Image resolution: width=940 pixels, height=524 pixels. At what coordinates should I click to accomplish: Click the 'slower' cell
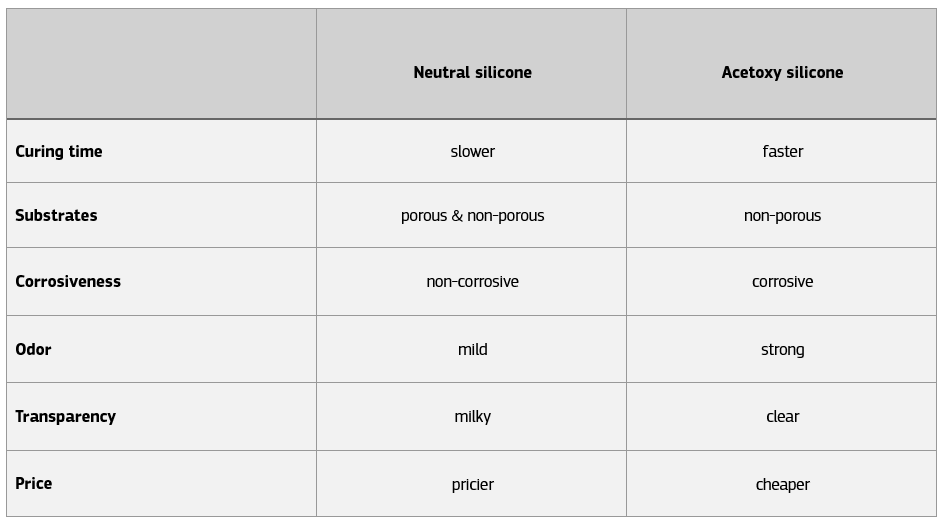click(x=472, y=151)
